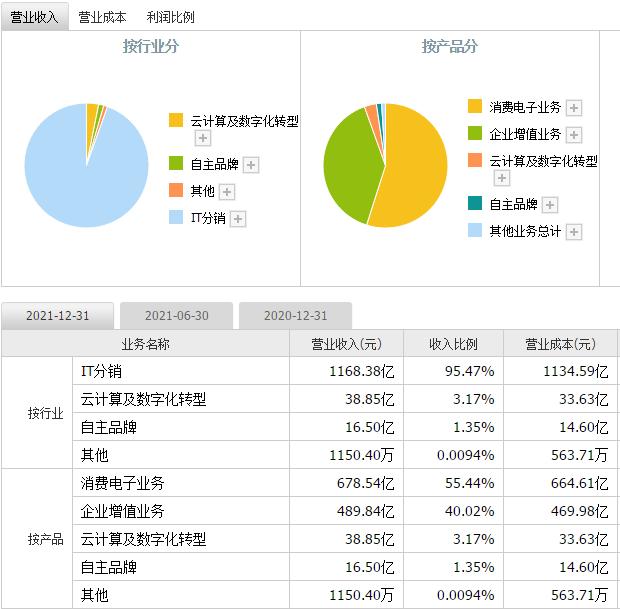
Task: Expand the plus under 云计算及数字化转型 in industry legend
Action: (203, 138)
